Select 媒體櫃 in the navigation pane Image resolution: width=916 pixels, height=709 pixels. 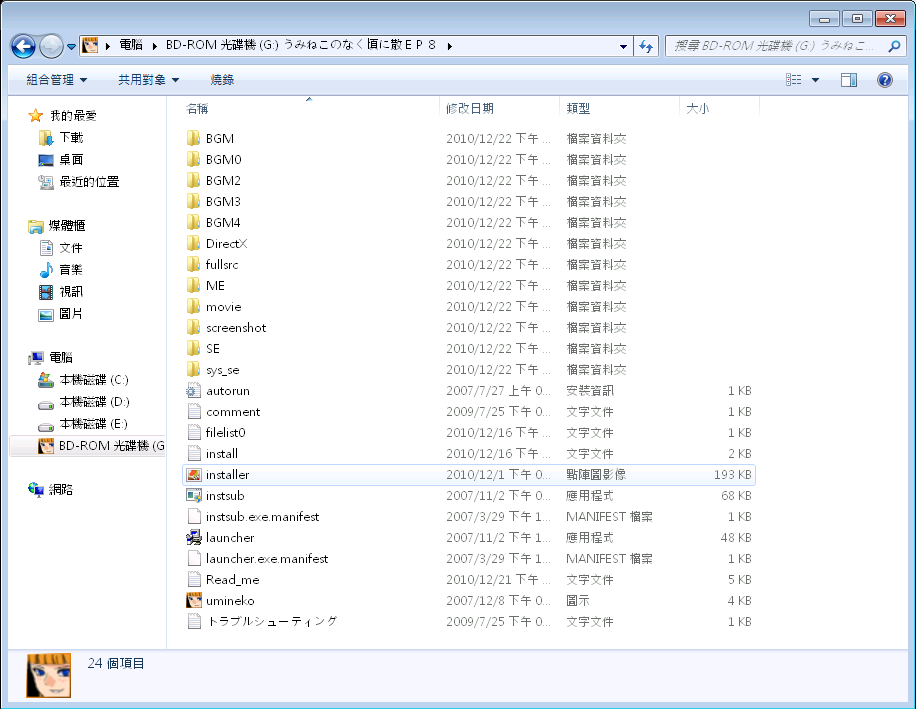coord(57,225)
